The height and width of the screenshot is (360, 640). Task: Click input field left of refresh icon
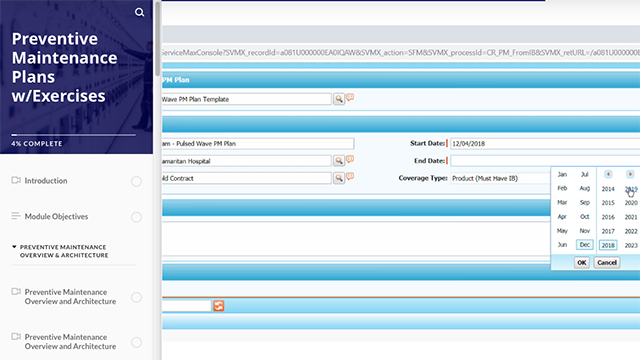tap(187, 306)
